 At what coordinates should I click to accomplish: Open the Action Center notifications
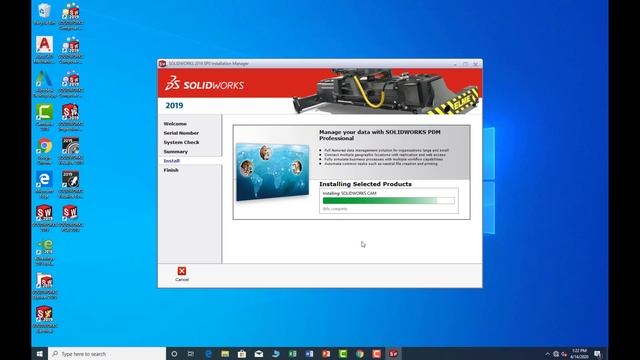(x=598, y=354)
